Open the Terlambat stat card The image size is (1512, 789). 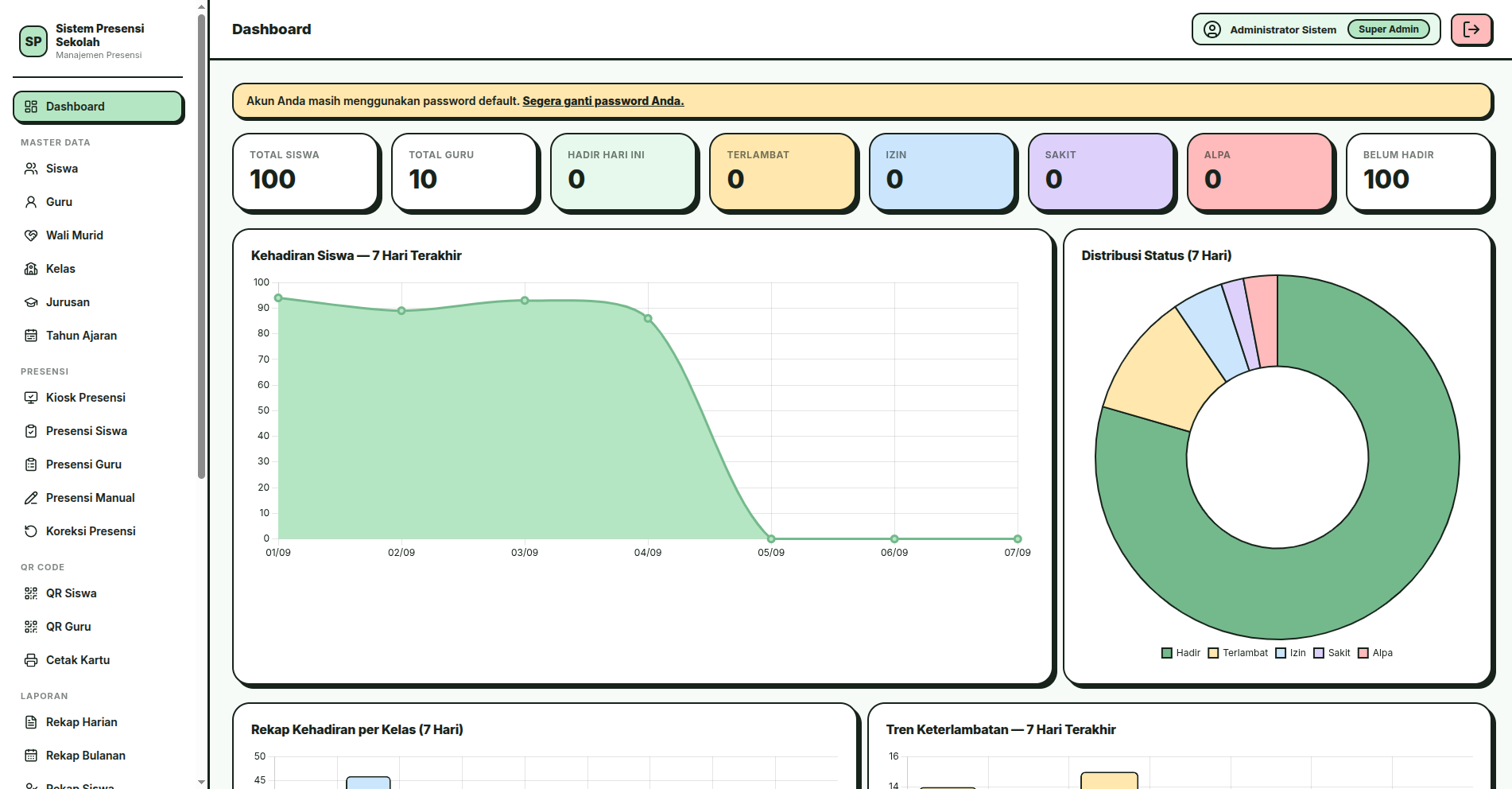[782, 172]
